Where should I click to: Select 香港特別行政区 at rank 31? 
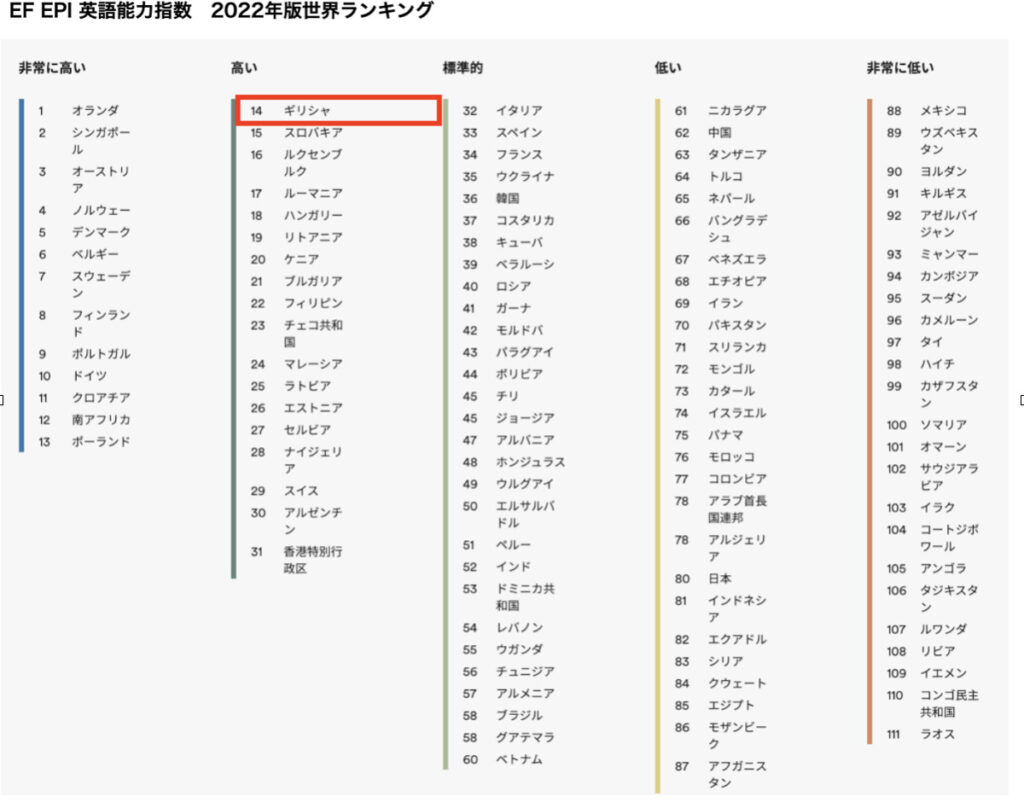tap(313, 560)
